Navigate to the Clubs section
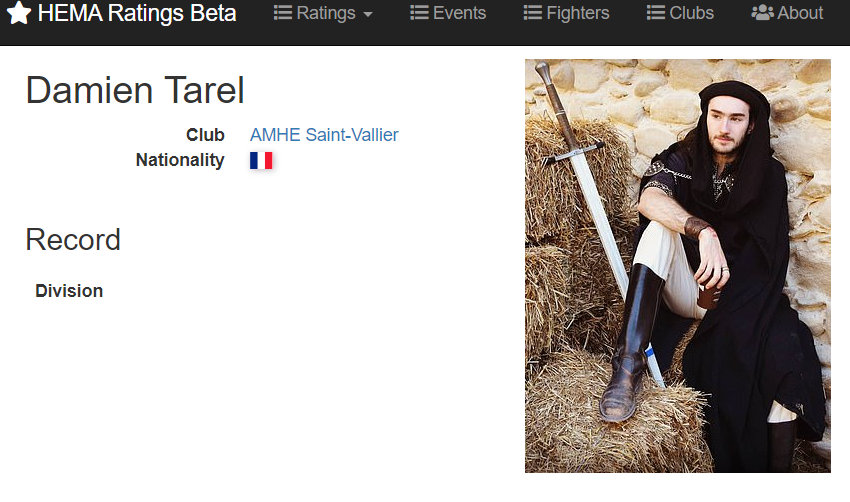The image size is (850, 502). tap(692, 13)
